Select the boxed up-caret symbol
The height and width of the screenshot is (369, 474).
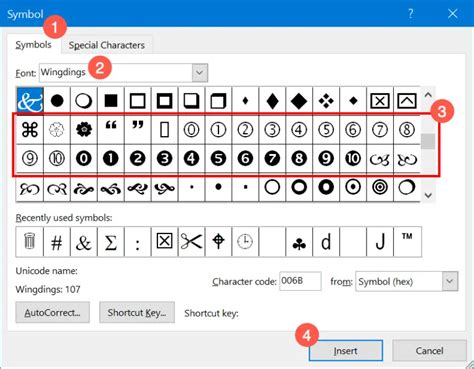[x=407, y=100]
